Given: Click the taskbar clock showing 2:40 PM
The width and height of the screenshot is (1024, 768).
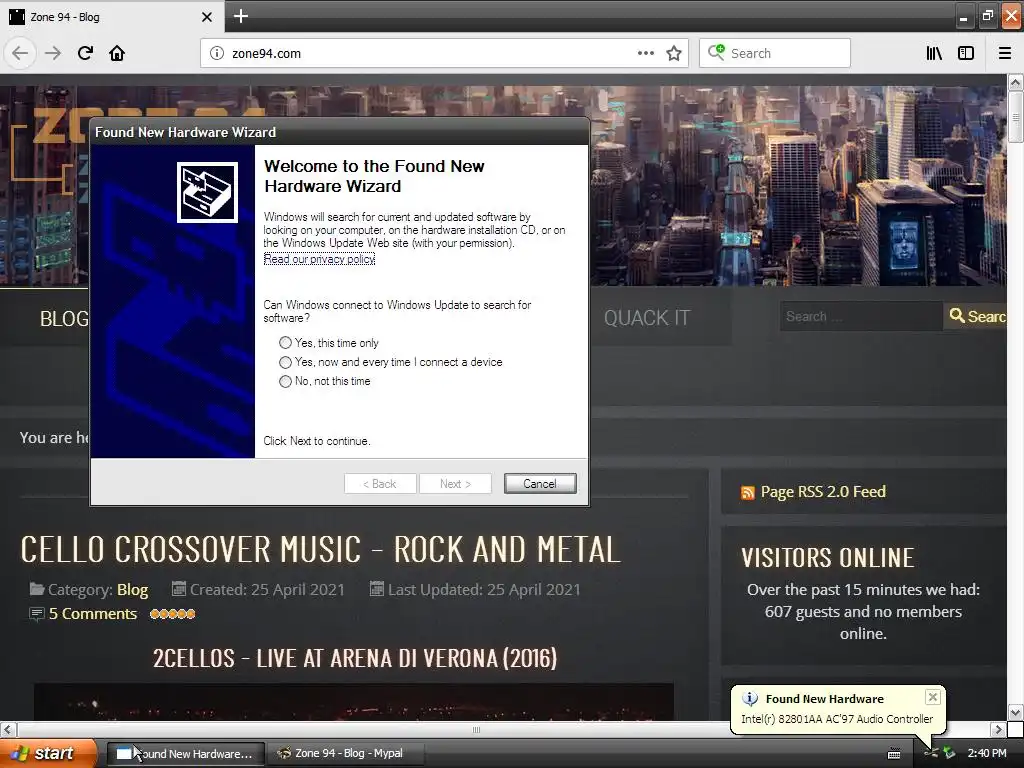Looking at the screenshot, I should [987, 754].
